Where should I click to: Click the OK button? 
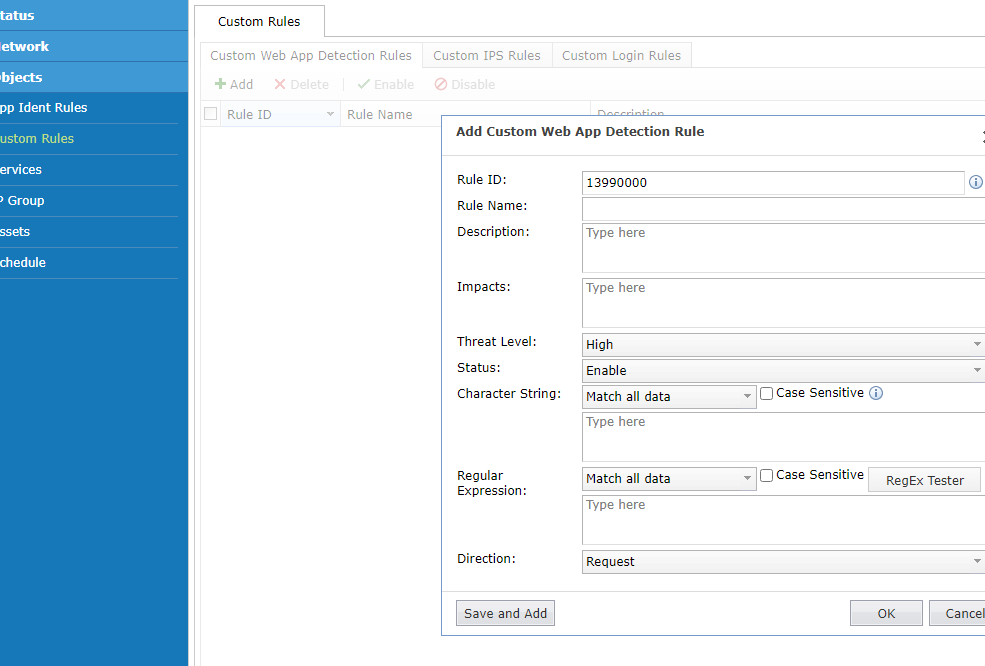point(886,613)
